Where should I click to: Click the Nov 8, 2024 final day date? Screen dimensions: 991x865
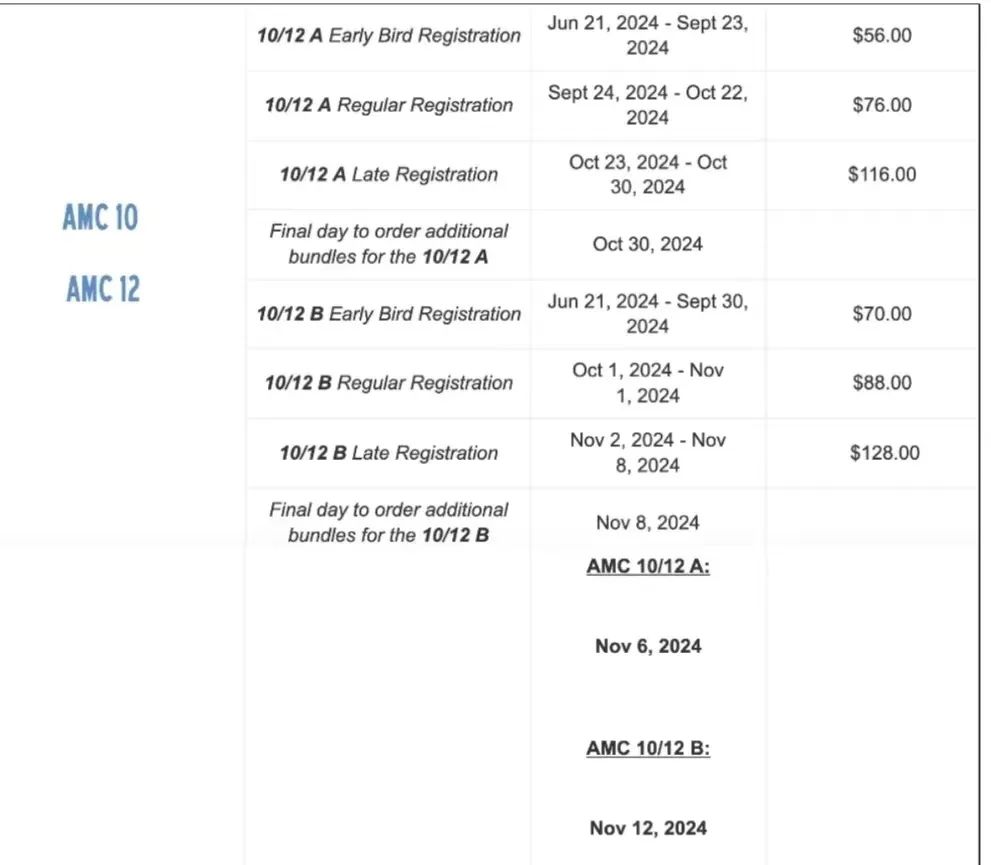pyautogui.click(x=647, y=523)
